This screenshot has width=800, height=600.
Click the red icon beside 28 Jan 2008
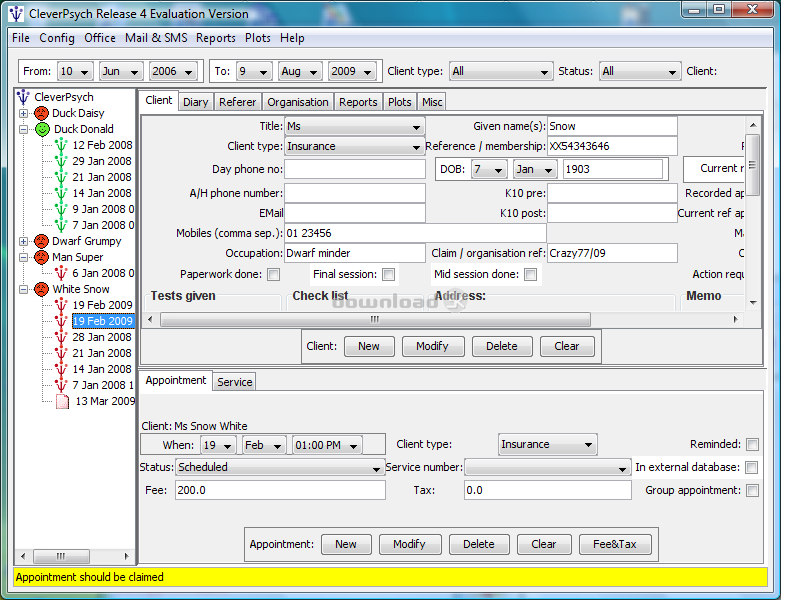(61, 337)
